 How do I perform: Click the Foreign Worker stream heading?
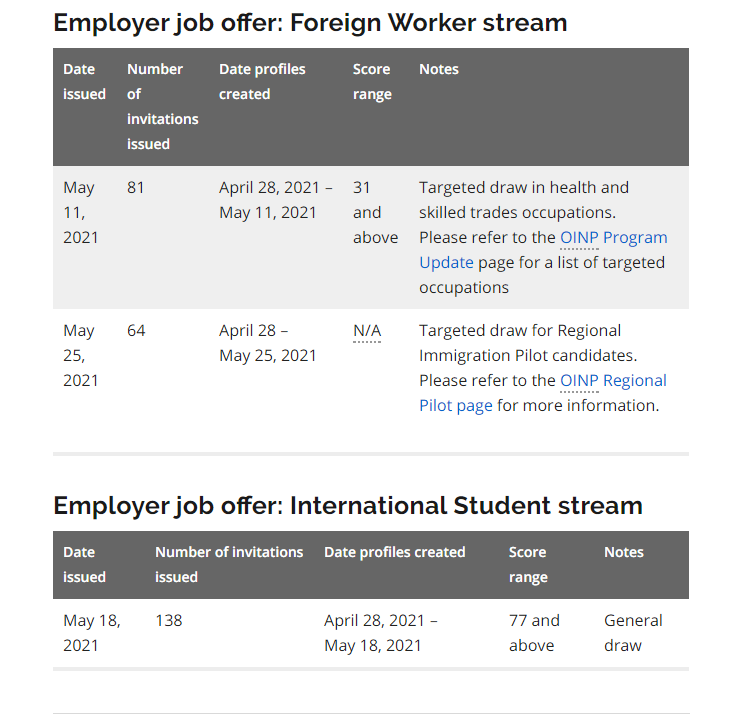(310, 22)
